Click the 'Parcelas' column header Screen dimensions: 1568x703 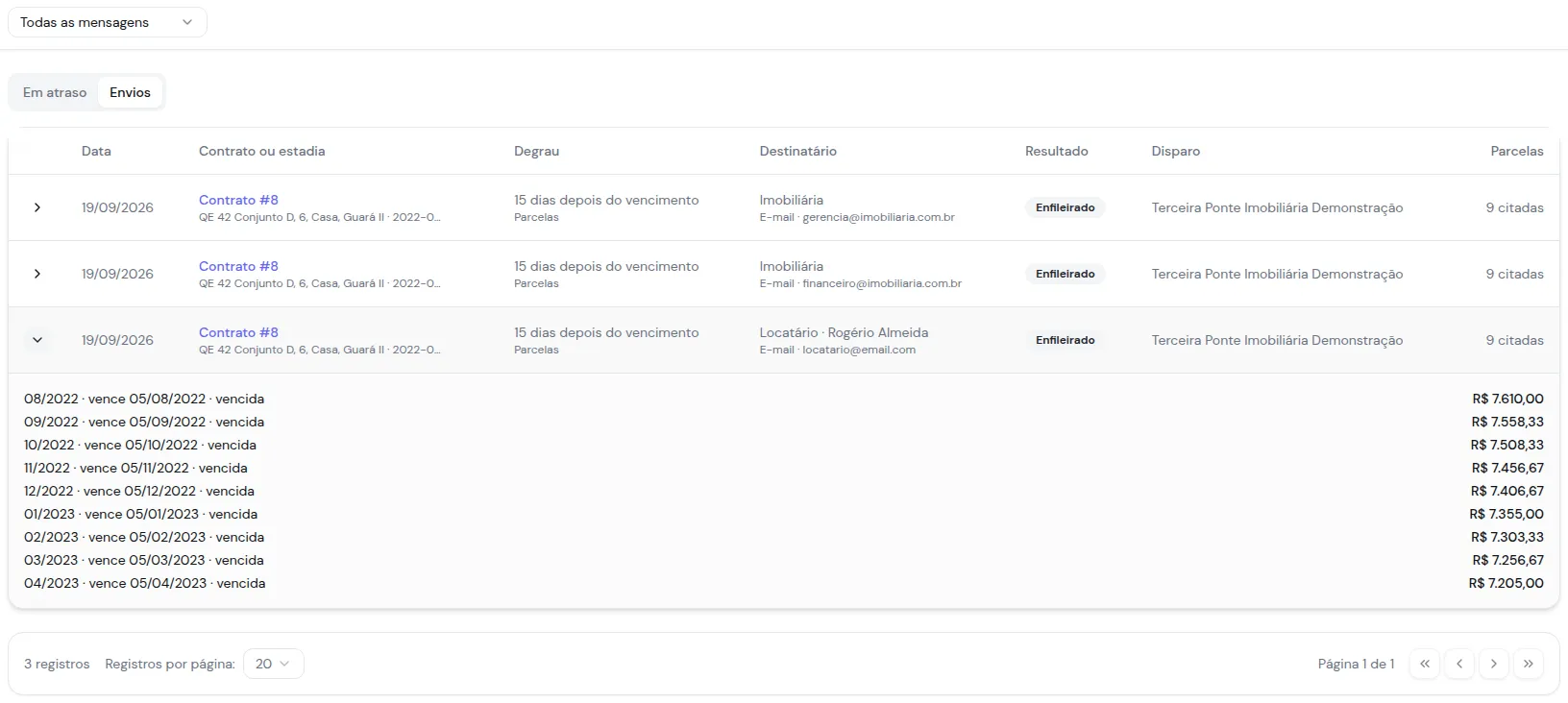click(x=1517, y=151)
